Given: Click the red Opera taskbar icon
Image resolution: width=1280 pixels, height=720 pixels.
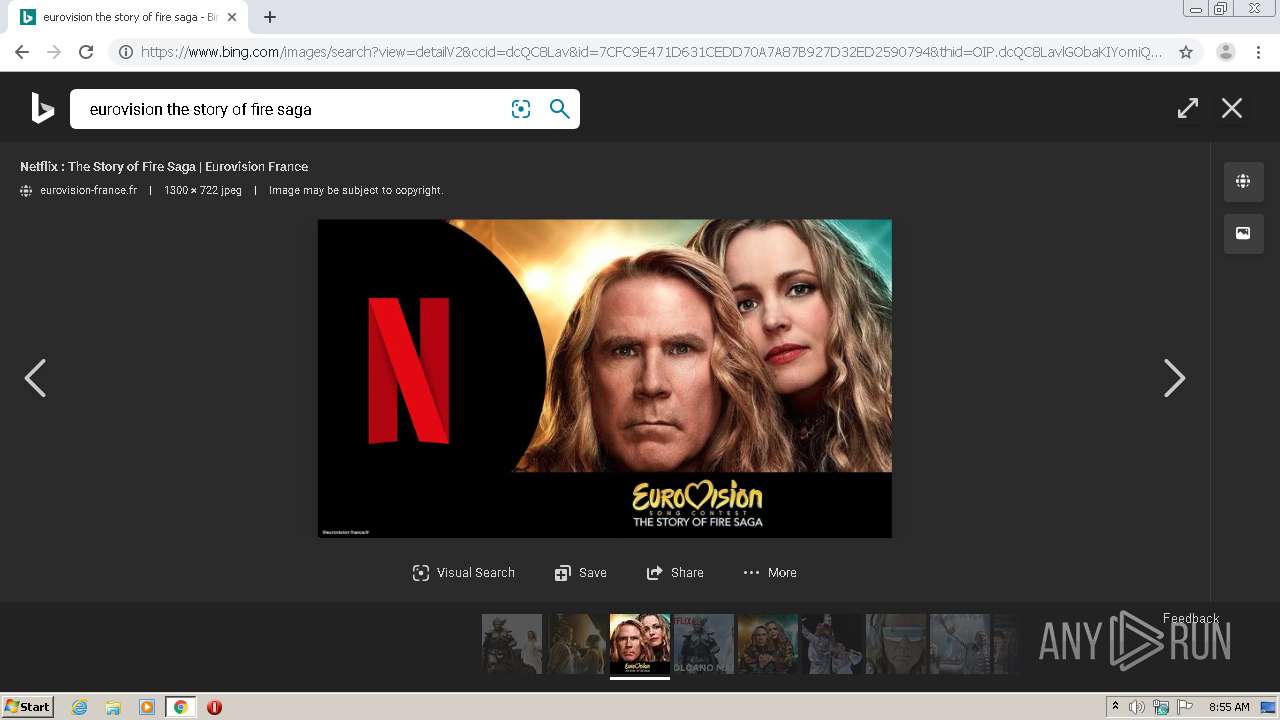Looking at the screenshot, I should (x=214, y=707).
